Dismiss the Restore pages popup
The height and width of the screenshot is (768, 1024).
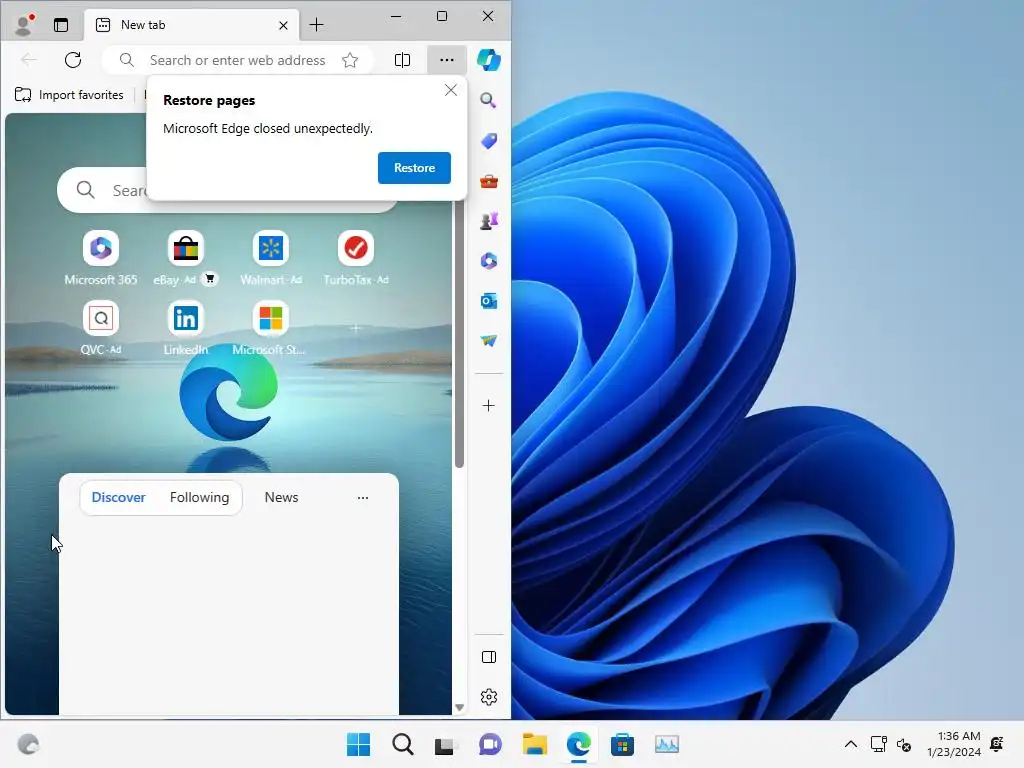[x=451, y=90]
